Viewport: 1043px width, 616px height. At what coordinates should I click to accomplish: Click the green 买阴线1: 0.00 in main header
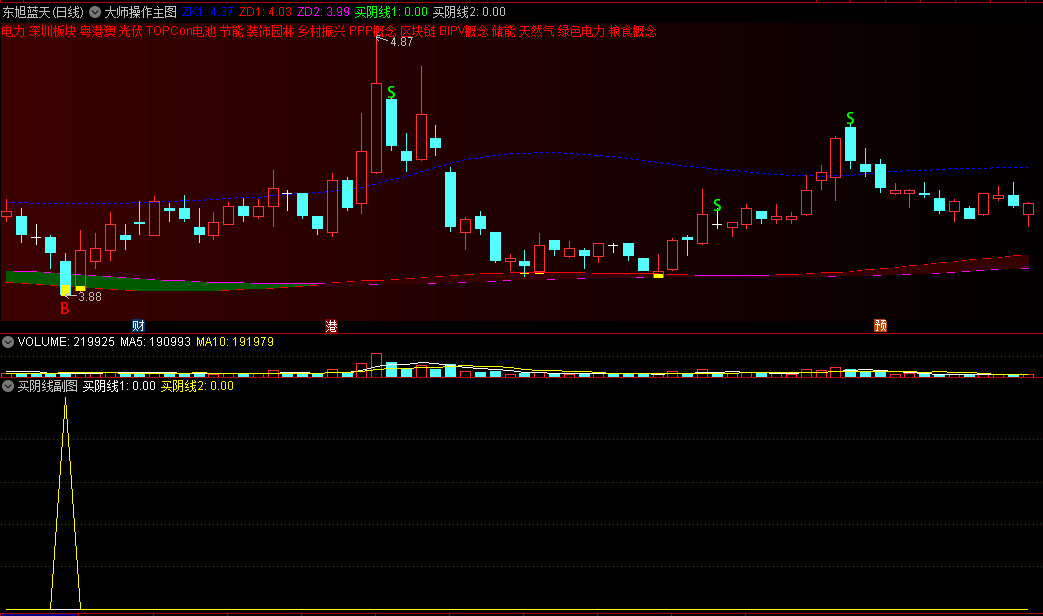tap(391, 12)
